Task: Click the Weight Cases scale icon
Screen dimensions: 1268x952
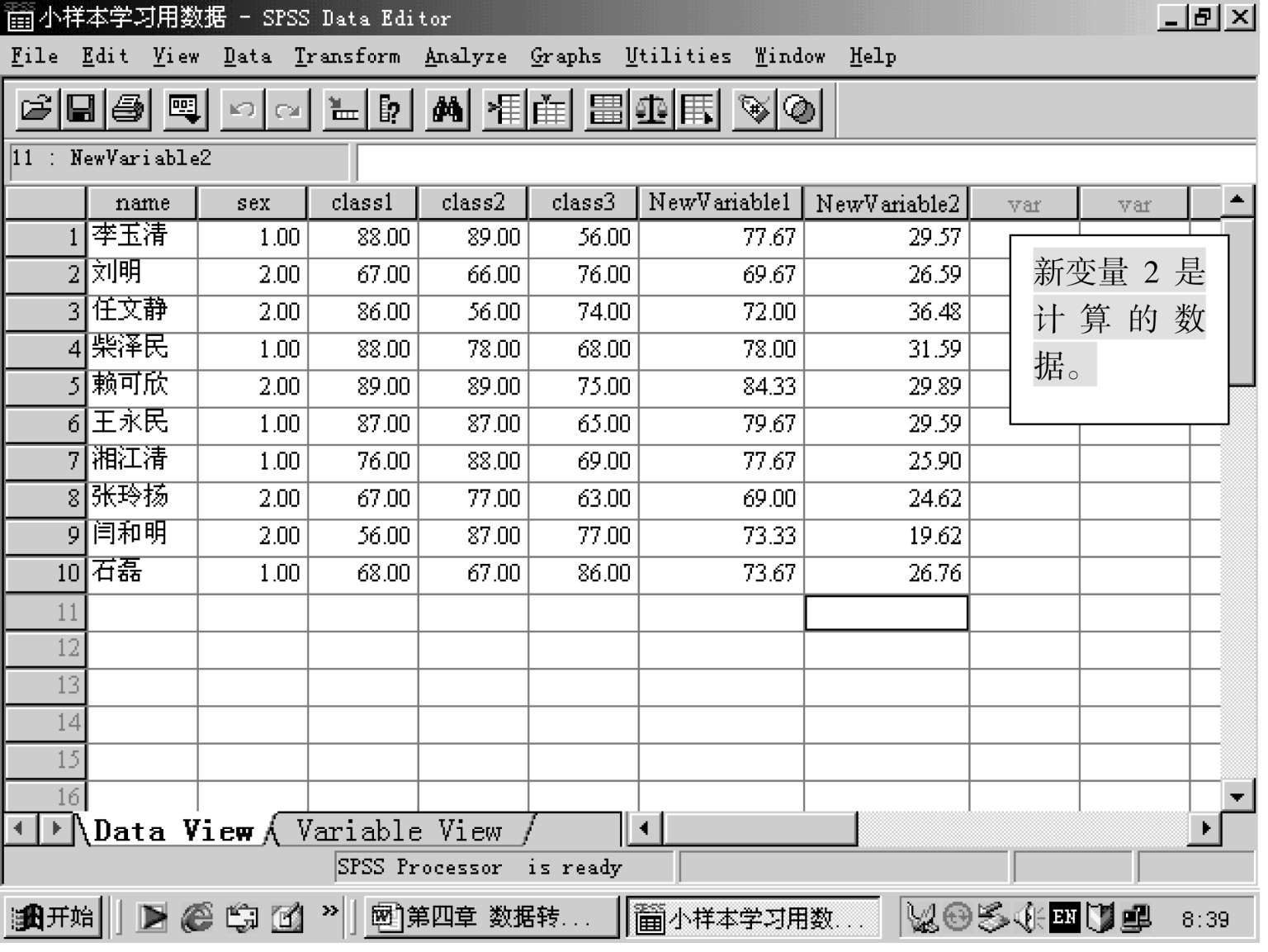Action: point(651,109)
